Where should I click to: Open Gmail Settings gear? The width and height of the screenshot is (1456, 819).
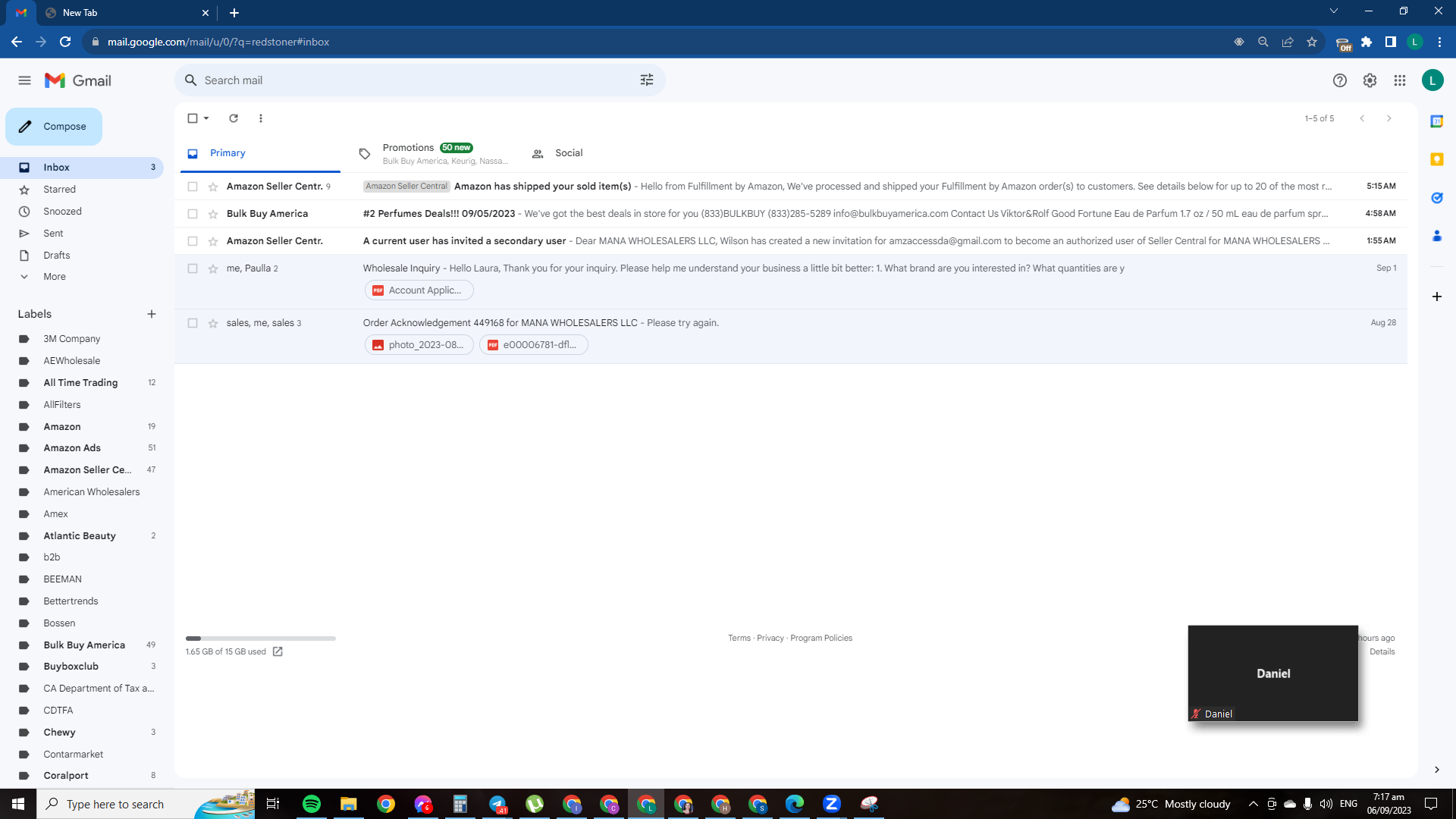(1370, 80)
